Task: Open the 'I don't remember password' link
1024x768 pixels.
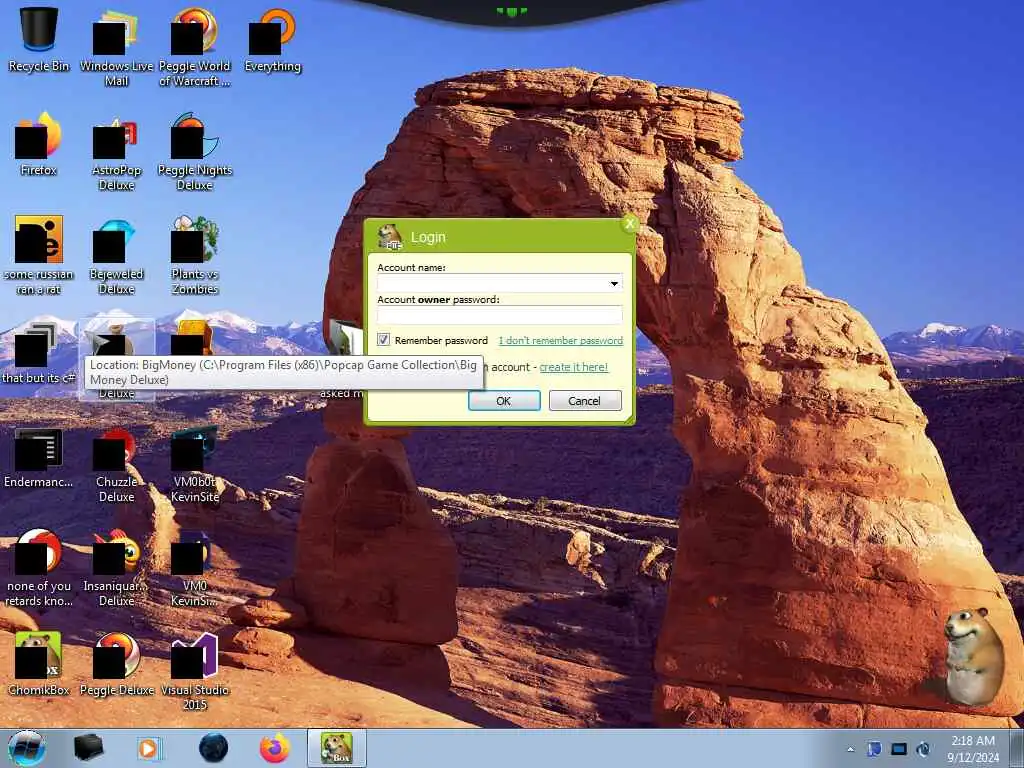Action: 560,340
